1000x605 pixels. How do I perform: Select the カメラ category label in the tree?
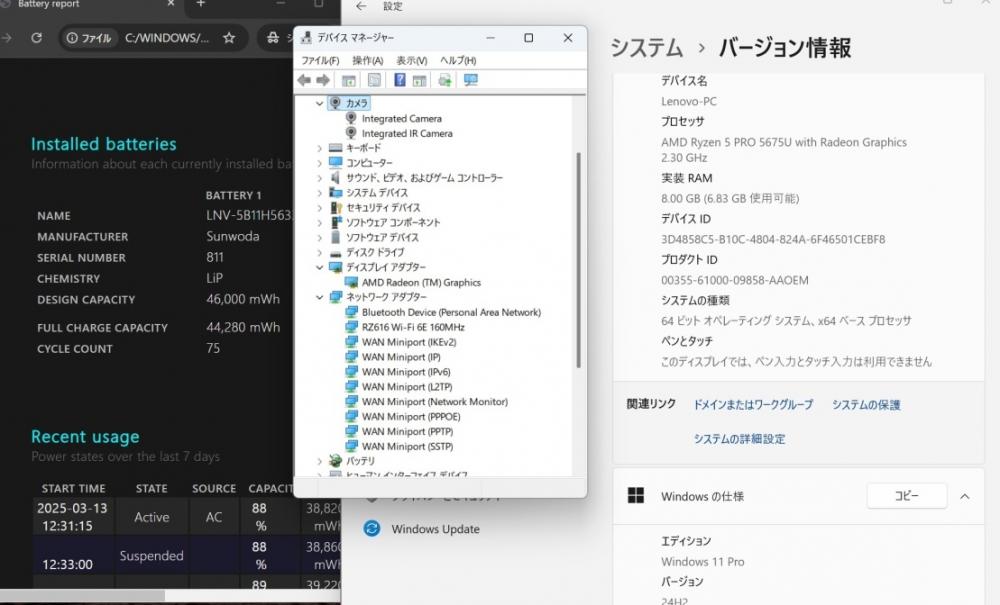coord(357,103)
